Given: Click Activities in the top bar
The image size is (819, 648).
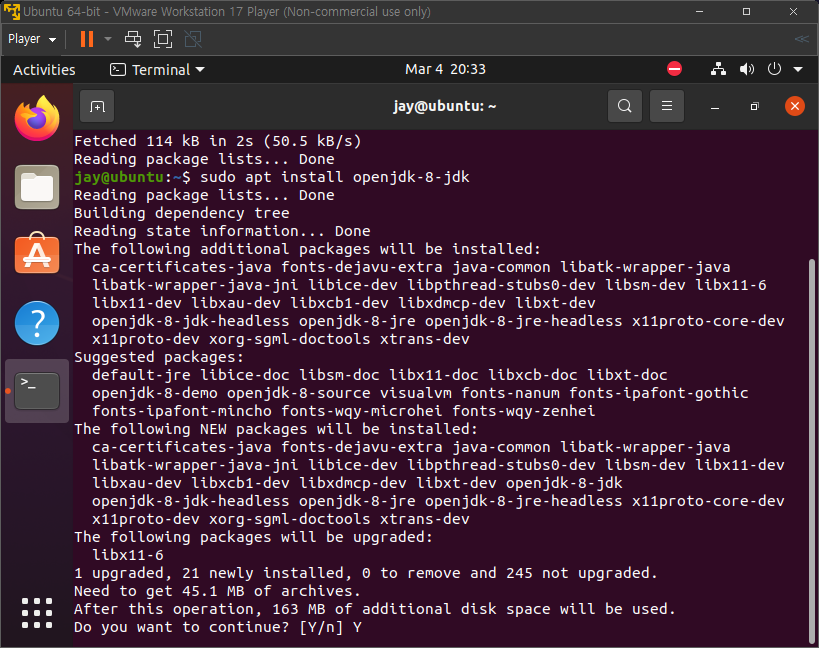Looking at the screenshot, I should tap(44, 69).
